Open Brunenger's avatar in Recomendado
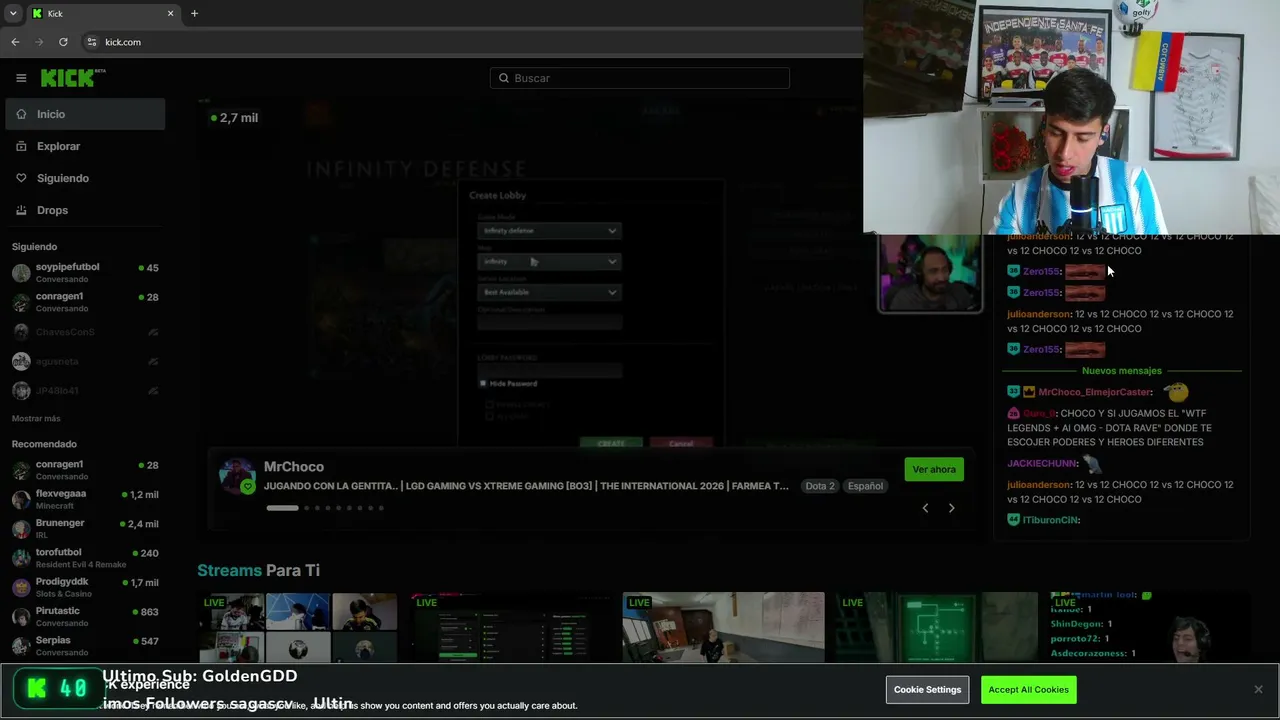Image resolution: width=1280 pixels, height=720 pixels. 21,529
